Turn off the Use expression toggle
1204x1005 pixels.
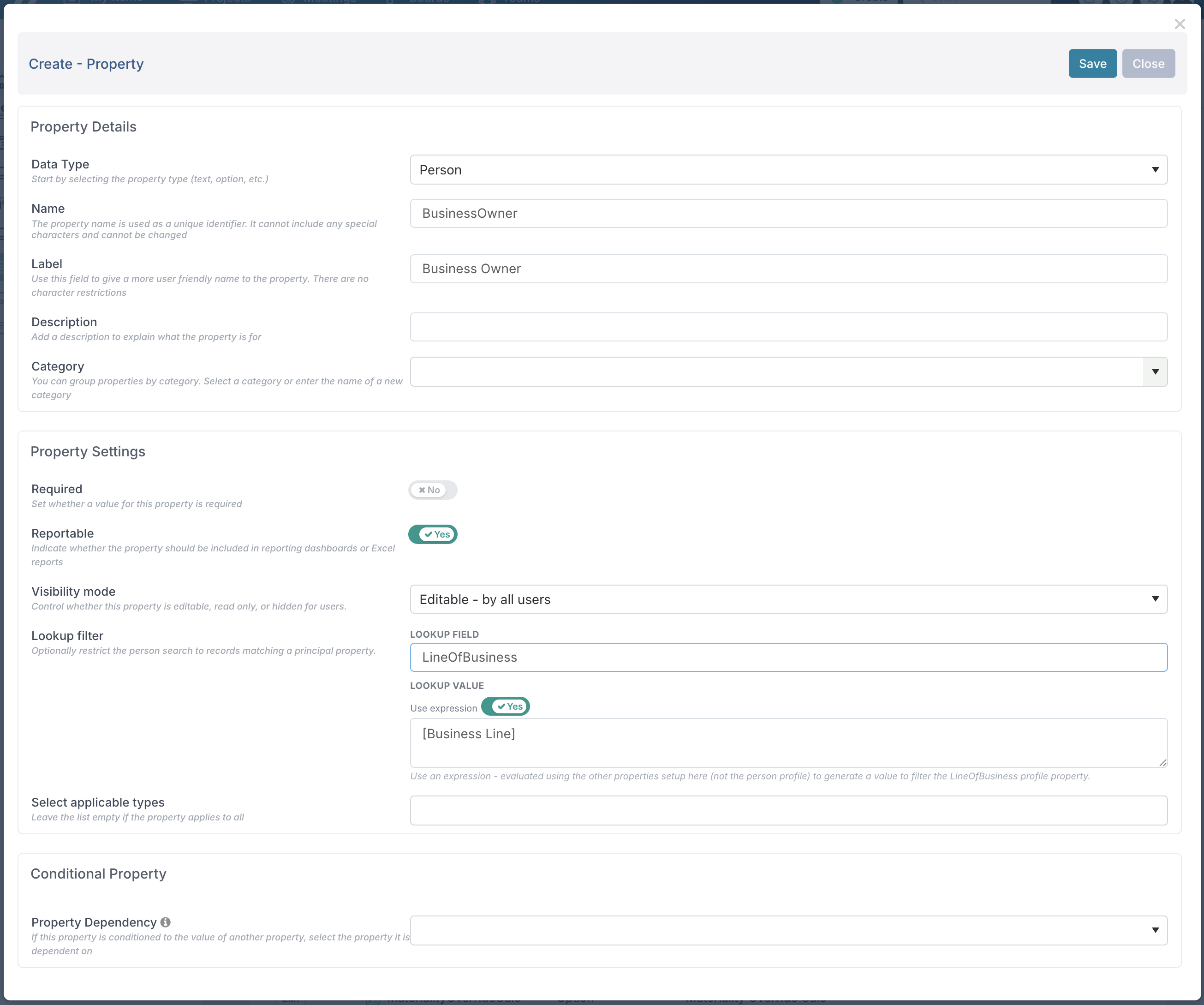tap(505, 706)
